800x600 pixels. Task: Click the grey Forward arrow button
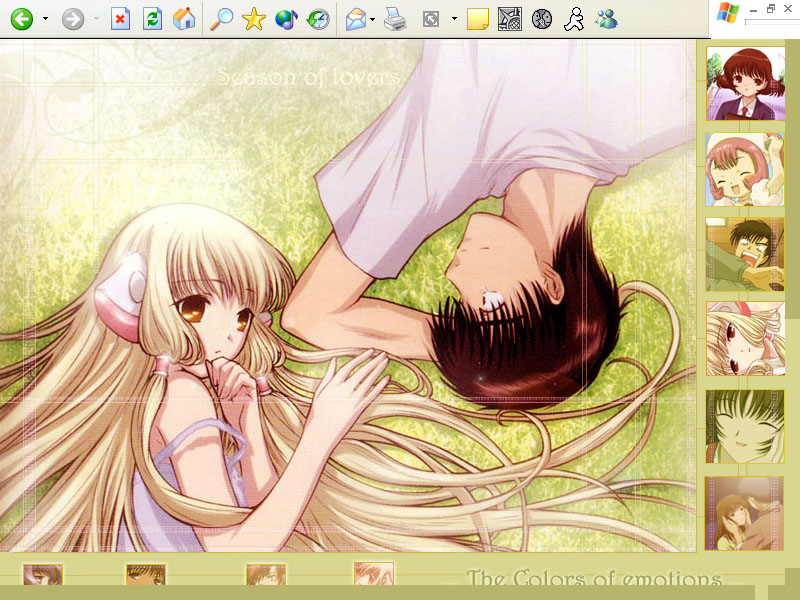pyautogui.click(x=73, y=19)
